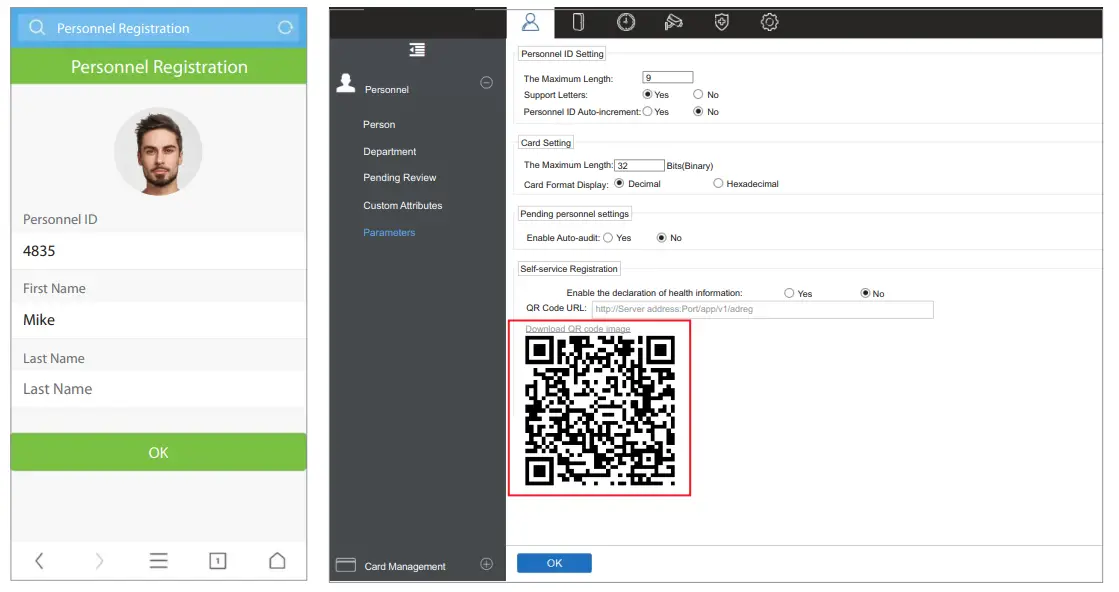Open the video camera module icon
This screenshot has height=592, width=1119.
point(673,22)
